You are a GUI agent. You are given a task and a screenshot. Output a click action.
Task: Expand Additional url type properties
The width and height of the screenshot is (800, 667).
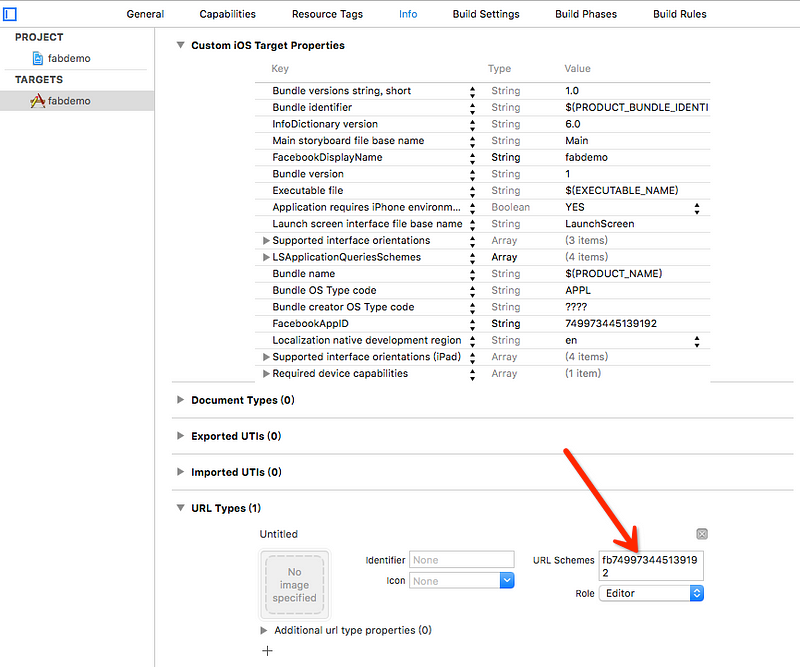click(264, 630)
